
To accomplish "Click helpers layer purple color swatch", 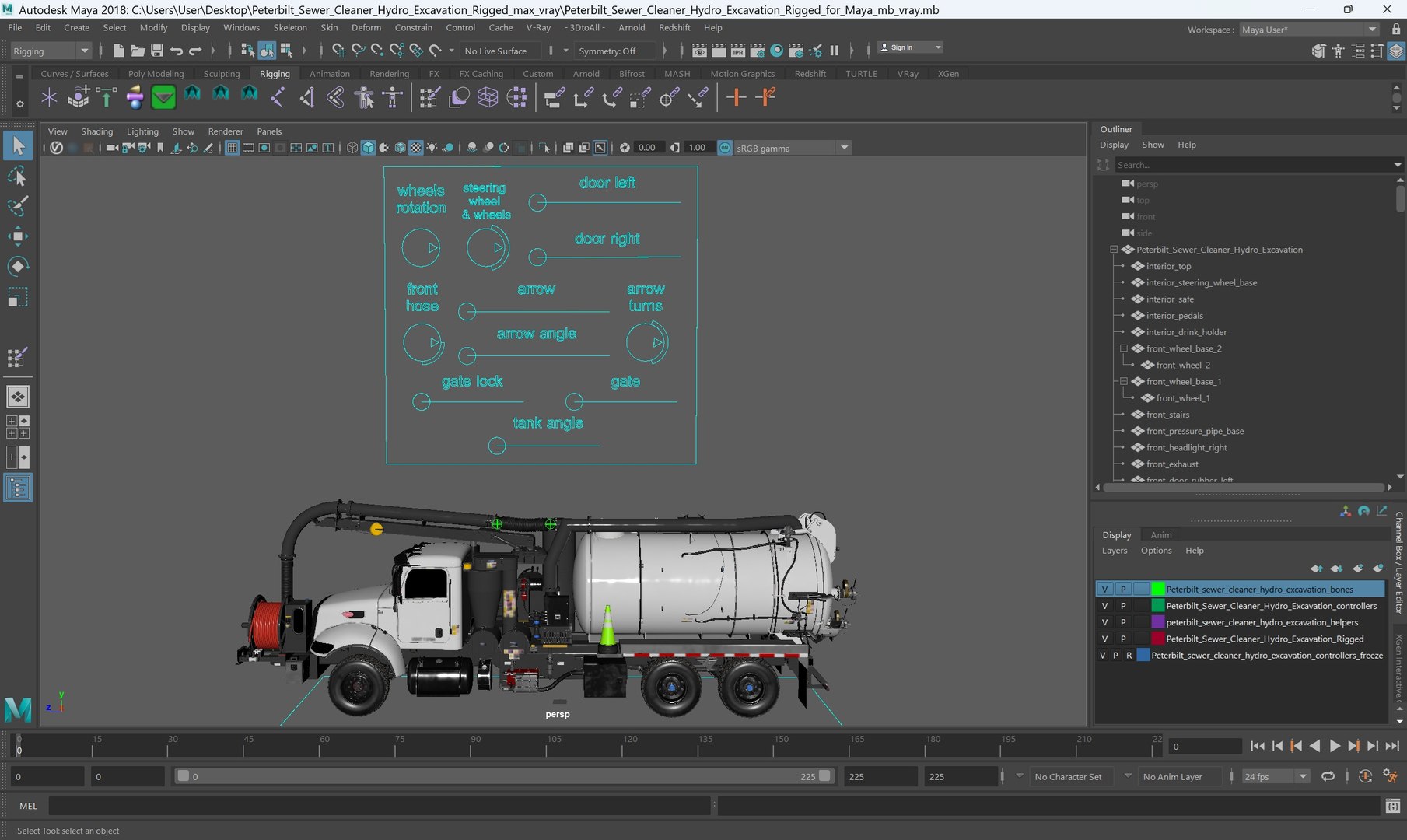I will click(1157, 622).
